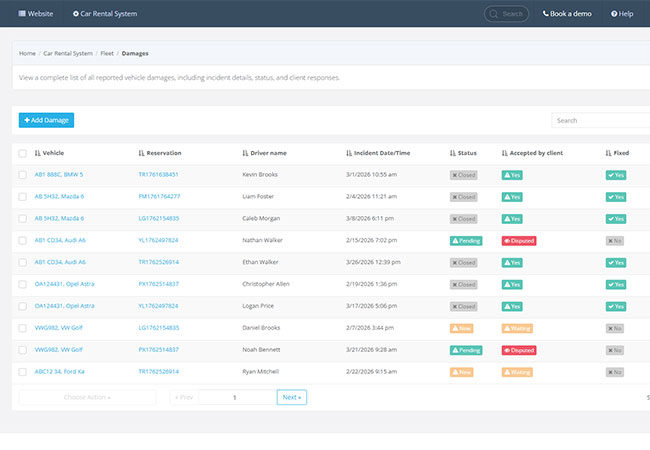Click the Disputed badge in Noah Bennett row
This screenshot has width=650, height=450.
point(519,351)
